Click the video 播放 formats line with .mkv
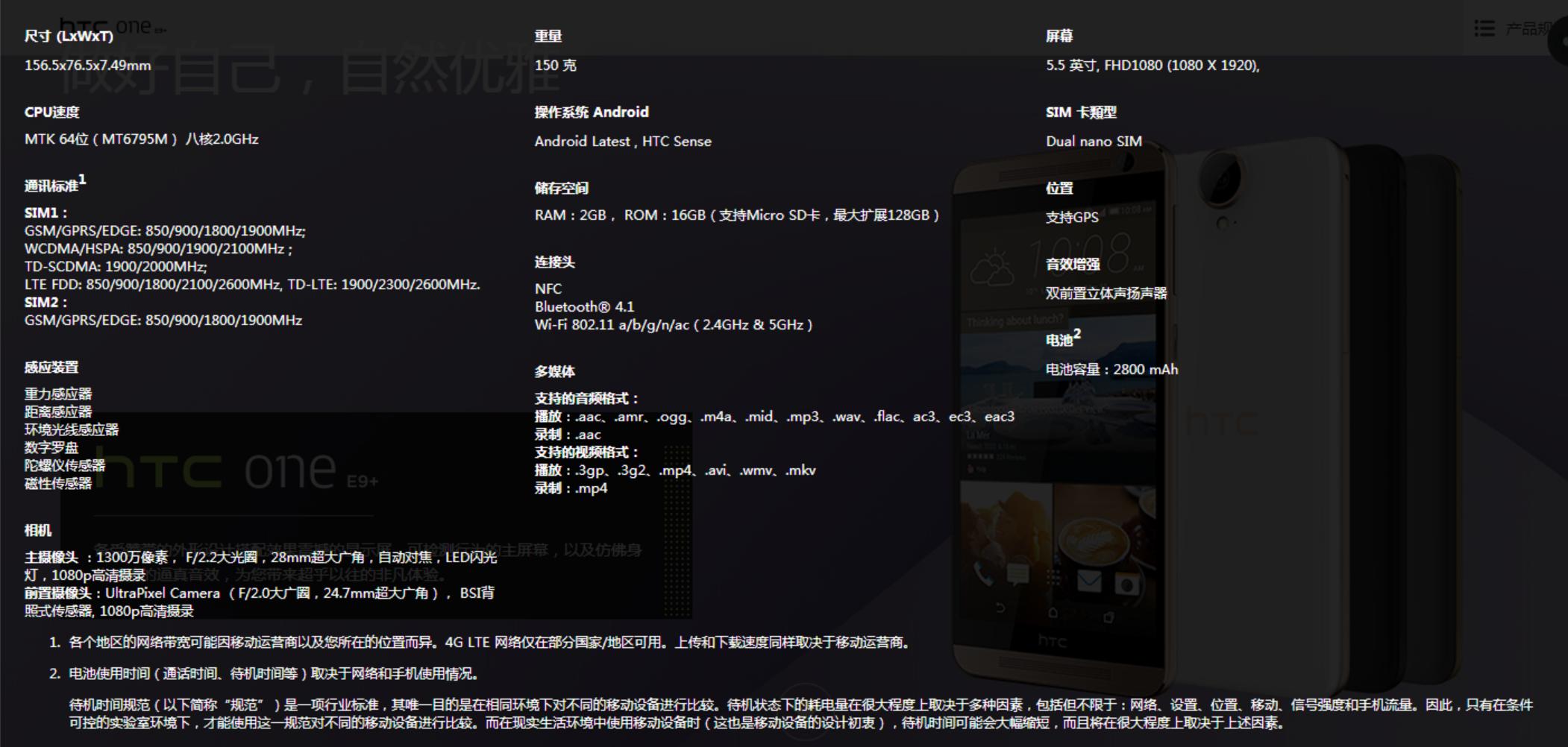 coord(675,470)
